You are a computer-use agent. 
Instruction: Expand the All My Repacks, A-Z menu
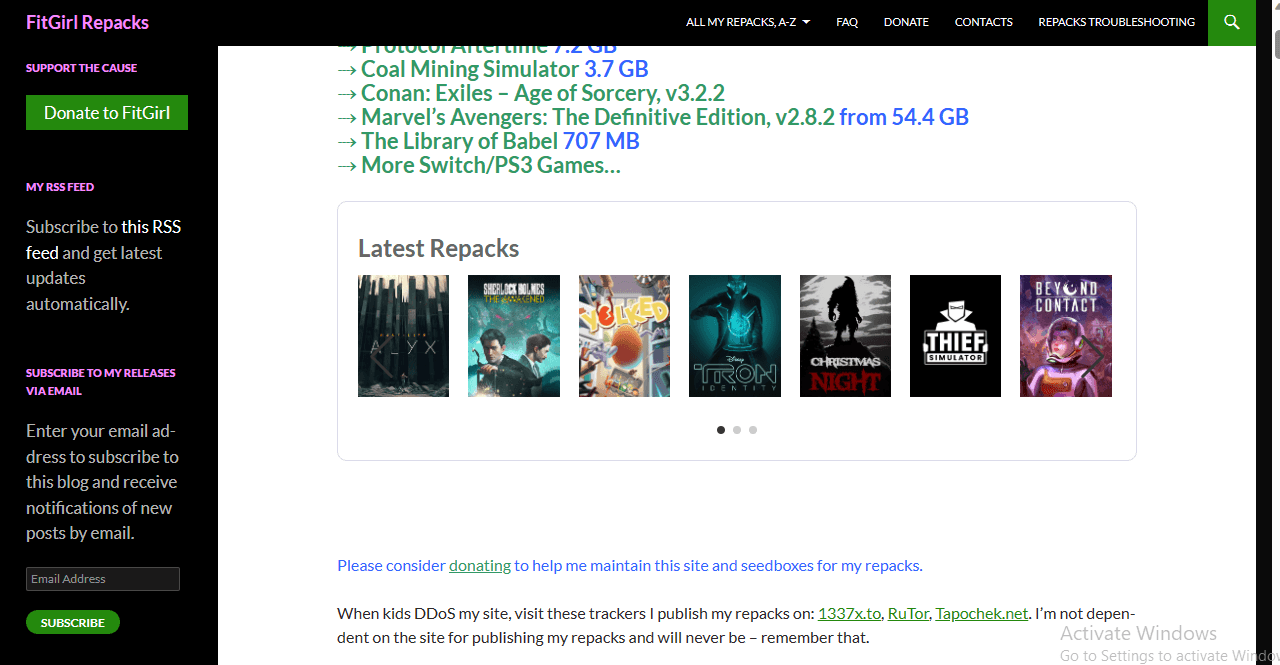tap(748, 22)
